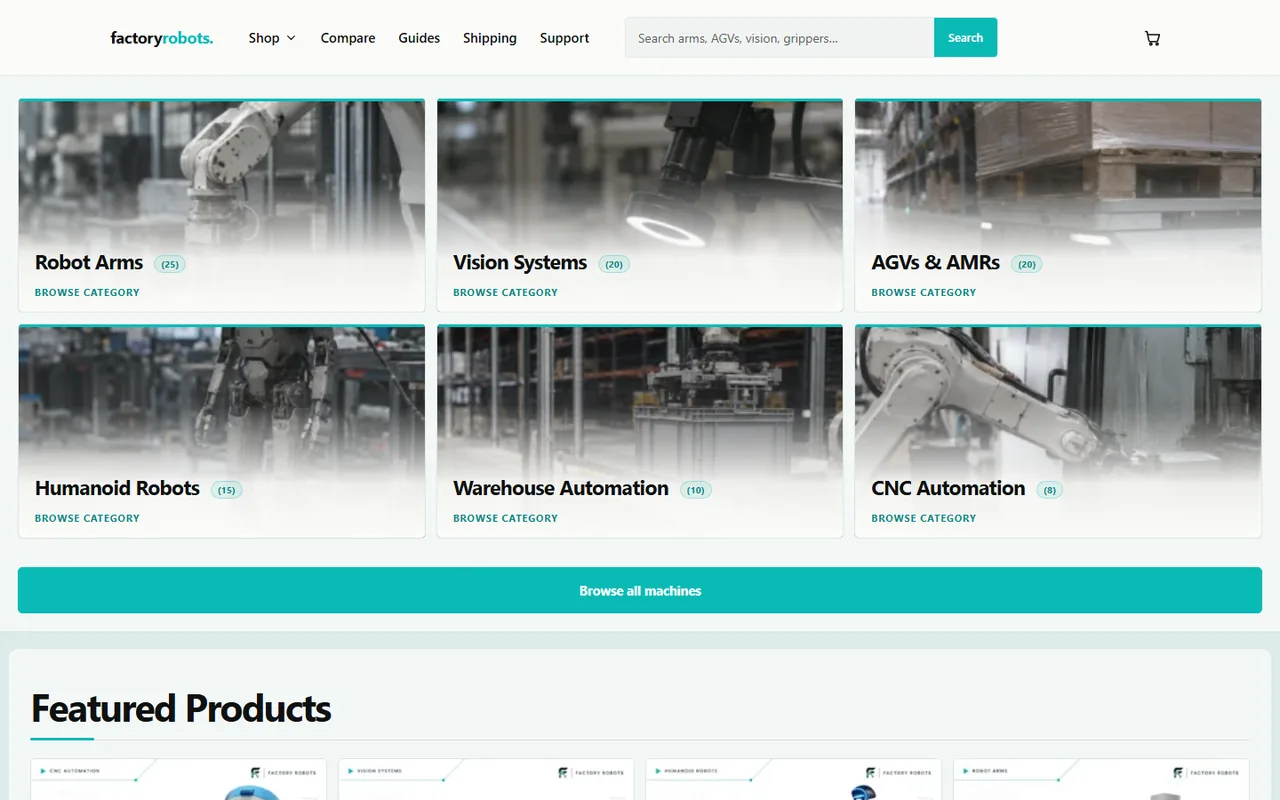Open the featured Robot Arms product card
Screen dimensions: 1280x800
pos(1101,780)
